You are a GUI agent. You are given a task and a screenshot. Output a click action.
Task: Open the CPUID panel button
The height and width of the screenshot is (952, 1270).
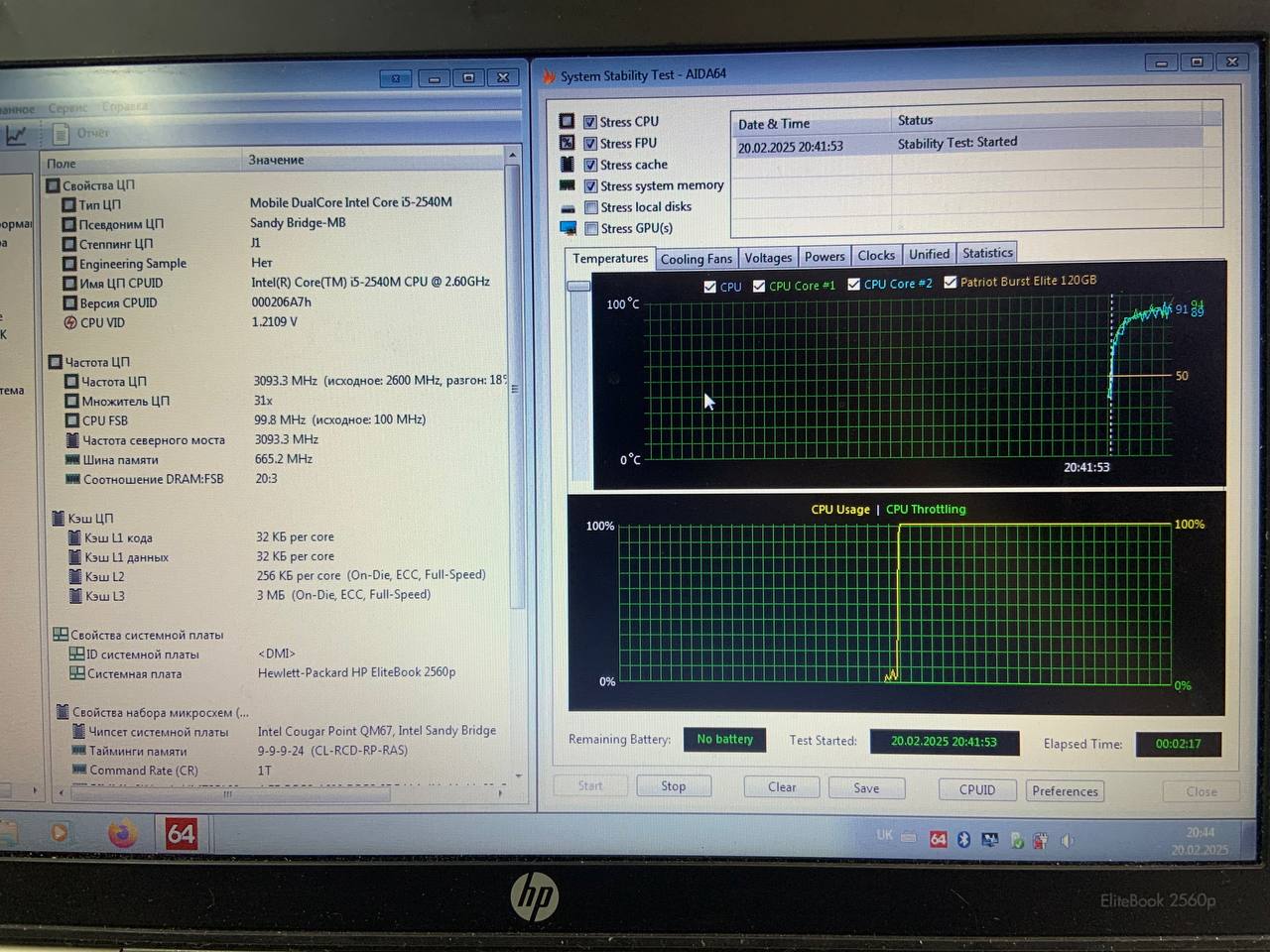[x=977, y=790]
